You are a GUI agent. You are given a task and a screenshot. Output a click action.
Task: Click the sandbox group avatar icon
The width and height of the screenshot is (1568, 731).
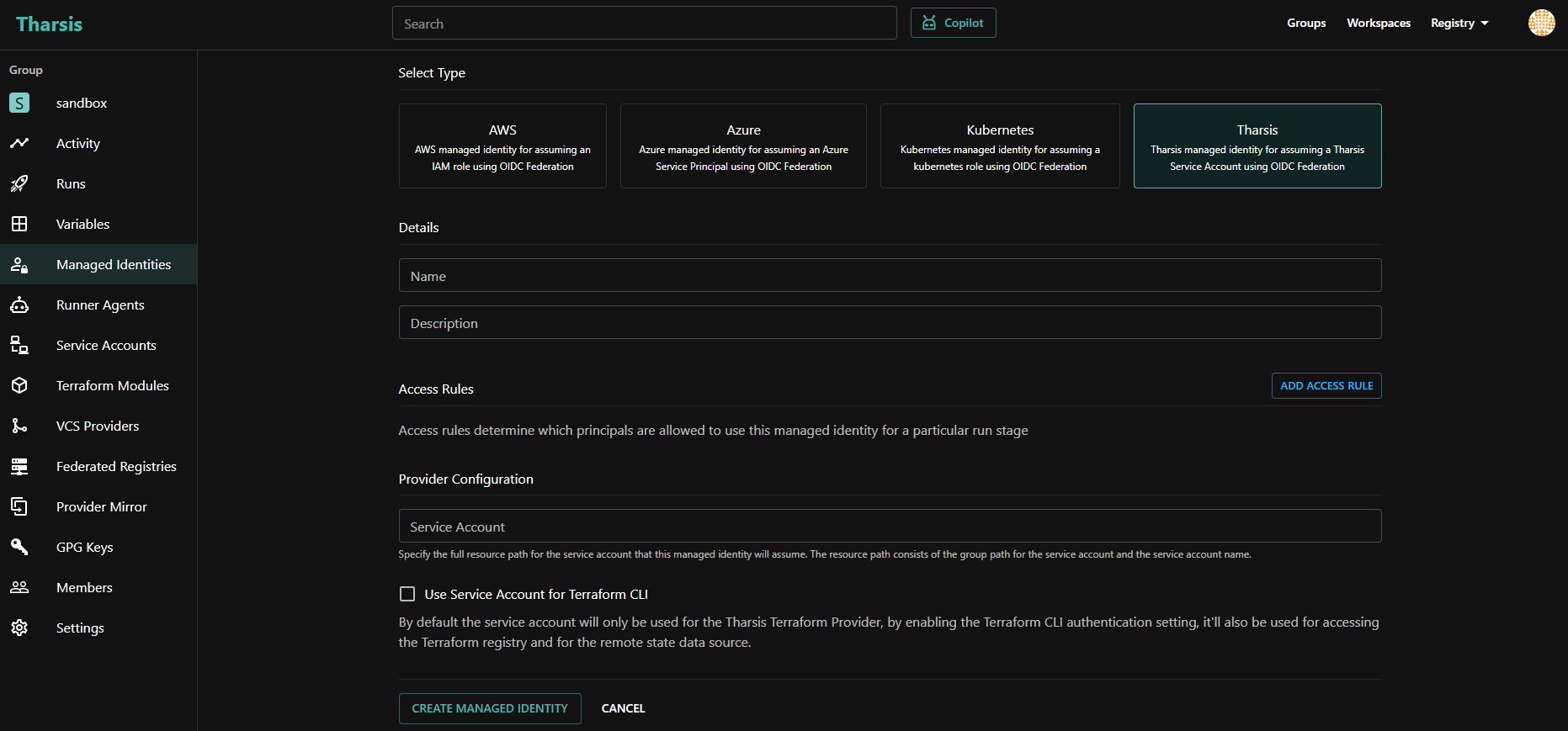click(19, 103)
